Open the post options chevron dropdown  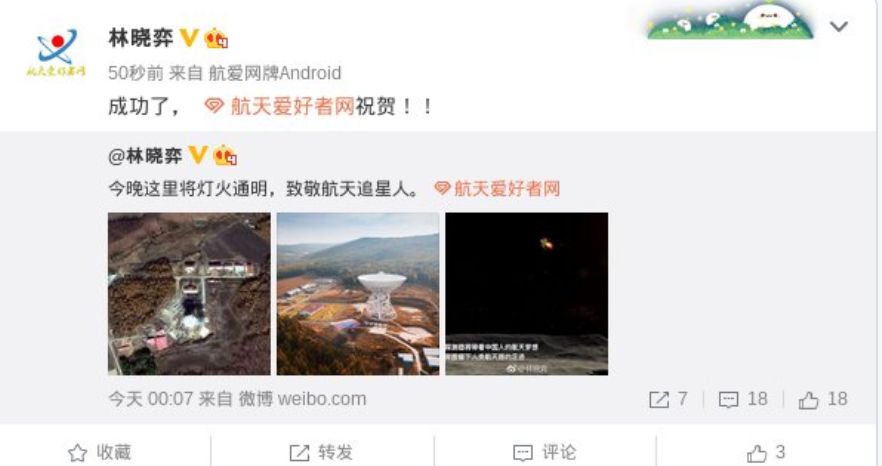[838, 26]
